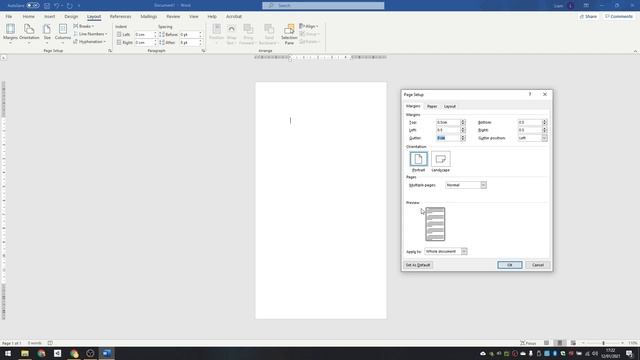Viewport: 640px width, 360px height.
Task: Switch to the References ribbon tab
Action: (120, 16)
